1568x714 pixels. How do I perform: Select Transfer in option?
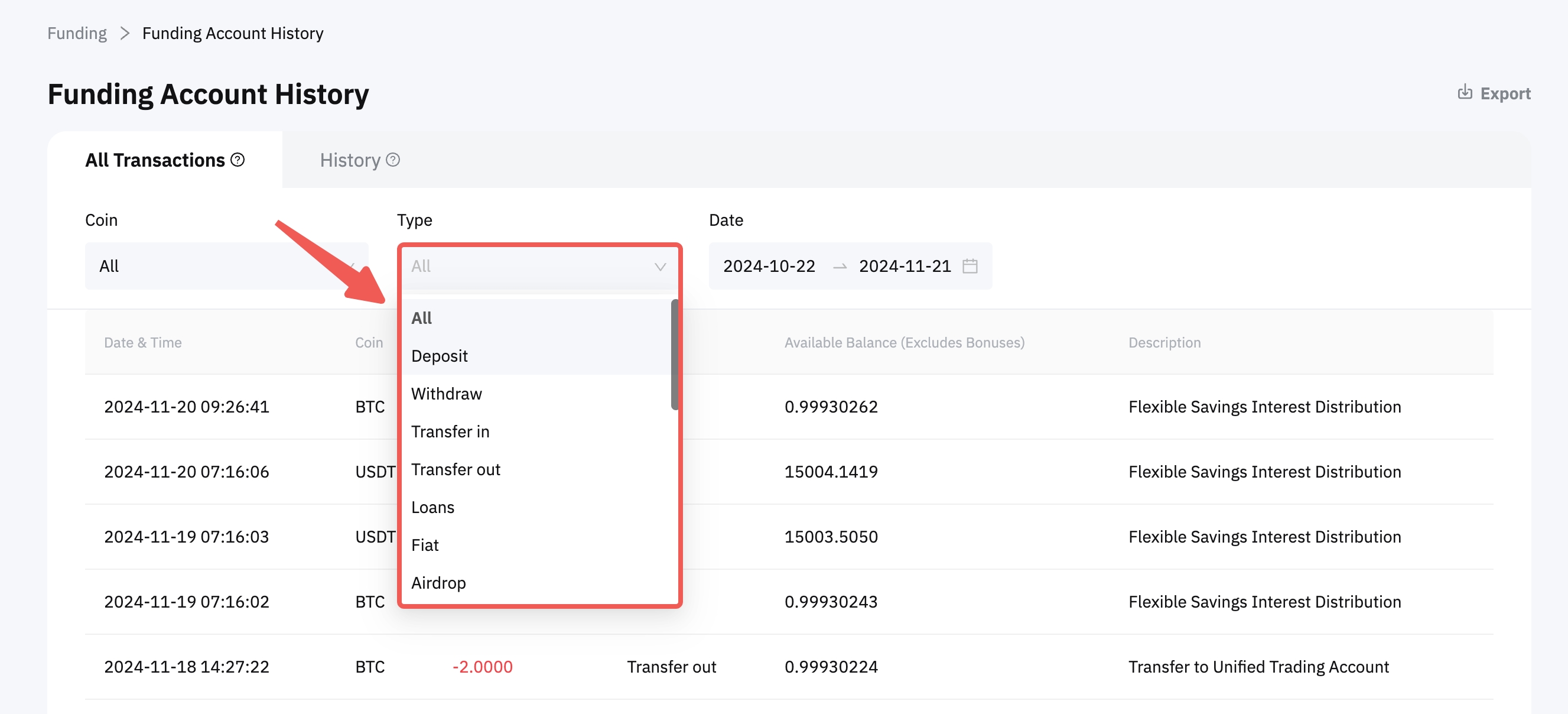click(x=450, y=431)
